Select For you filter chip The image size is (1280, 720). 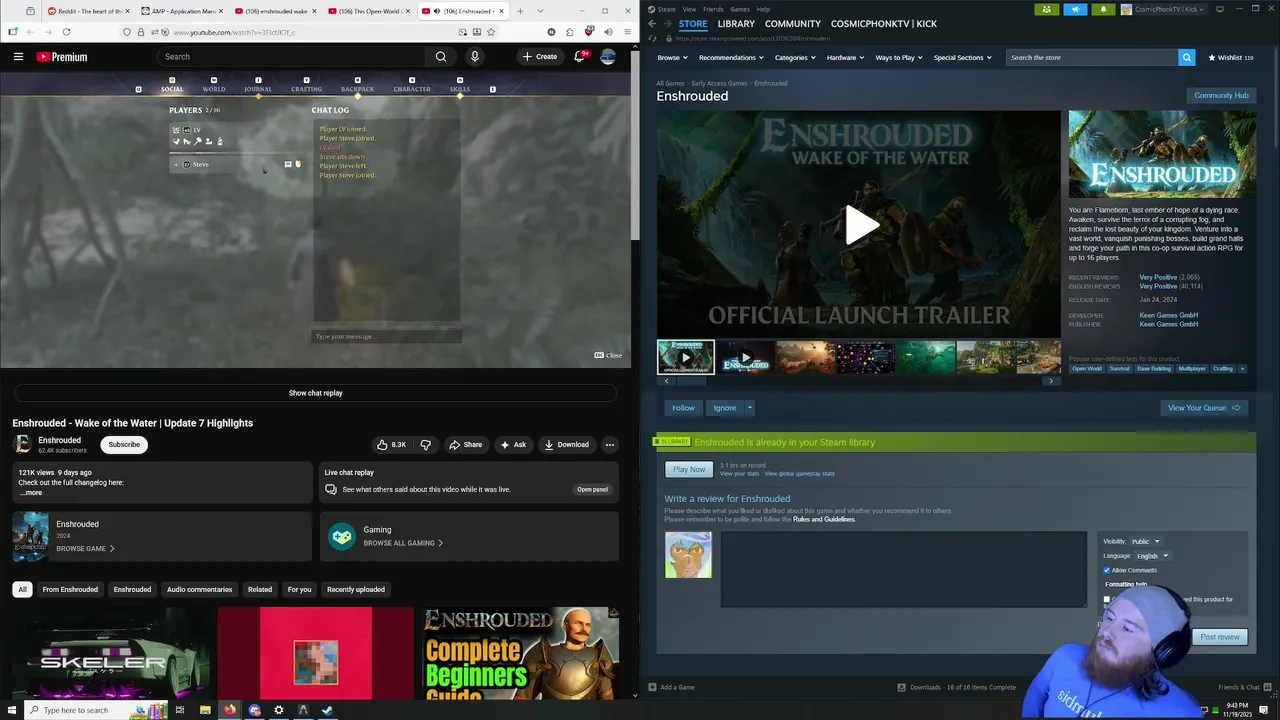click(x=299, y=589)
